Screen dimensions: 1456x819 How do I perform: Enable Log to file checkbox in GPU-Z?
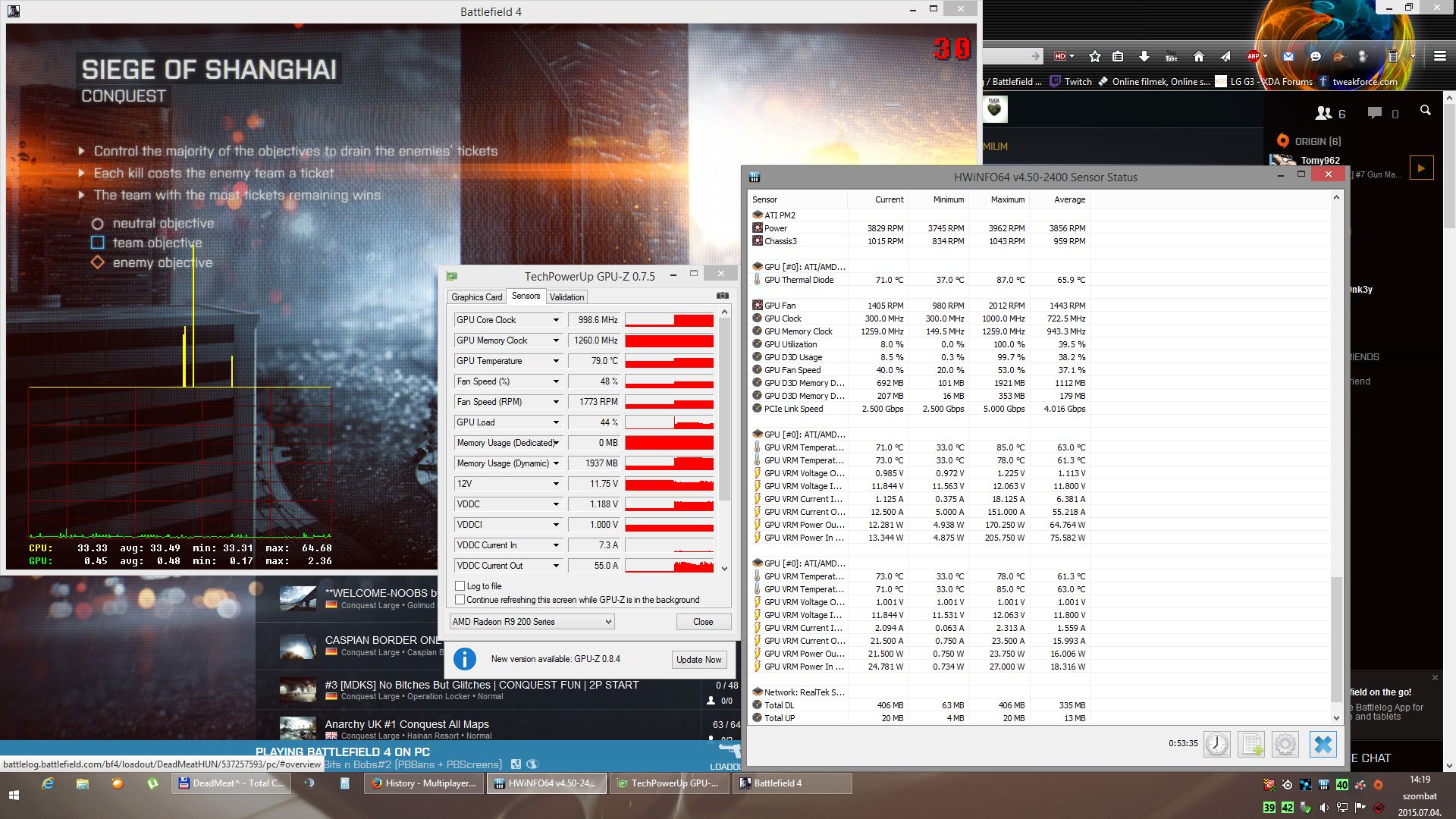[x=460, y=585]
